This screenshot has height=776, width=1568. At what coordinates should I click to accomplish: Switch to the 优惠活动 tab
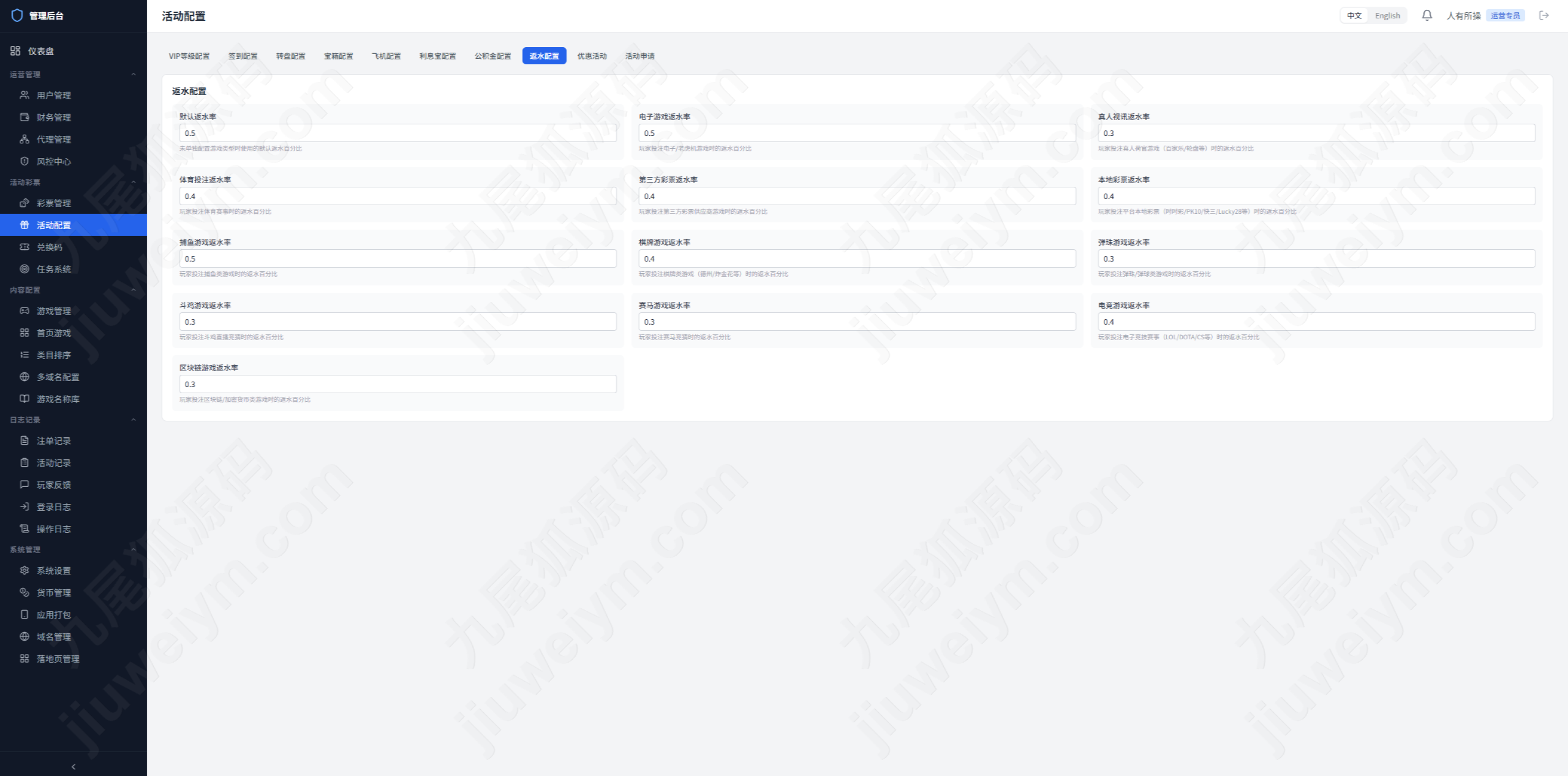pos(592,56)
